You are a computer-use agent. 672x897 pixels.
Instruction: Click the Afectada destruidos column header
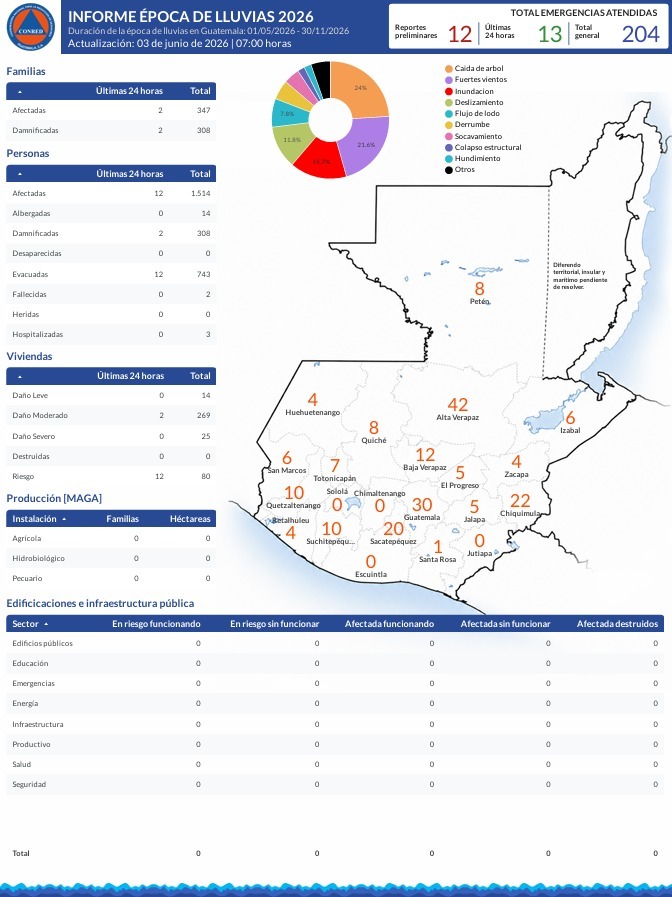coord(618,624)
